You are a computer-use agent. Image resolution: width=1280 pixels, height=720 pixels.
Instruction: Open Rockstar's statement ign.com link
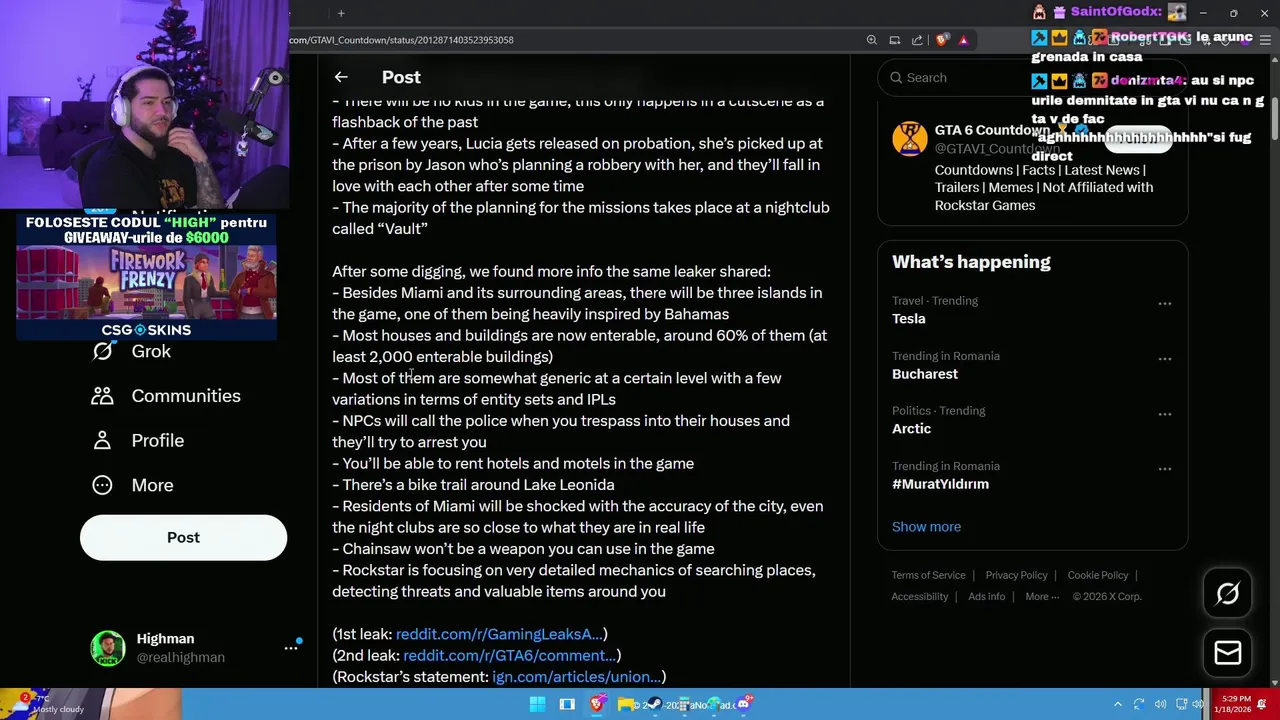point(576,677)
